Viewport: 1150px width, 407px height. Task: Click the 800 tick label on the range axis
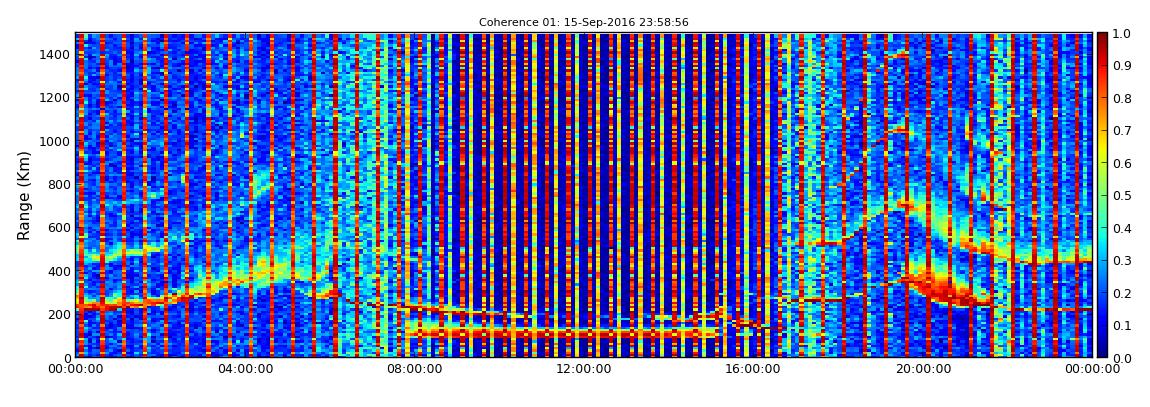(x=59, y=184)
